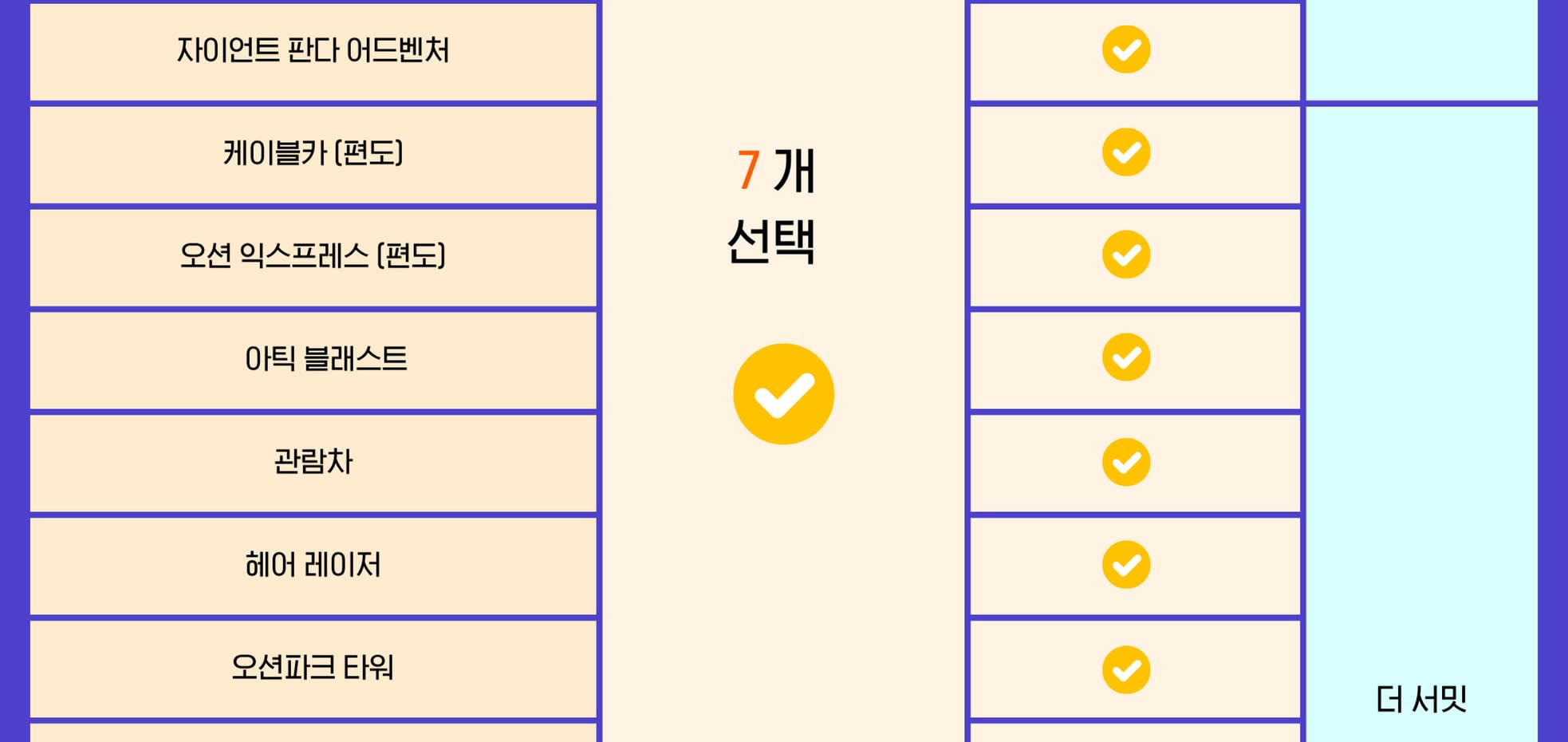
Task: Select the 자이언트 판다 어드벤처 attraction cell
Action: coord(313,51)
